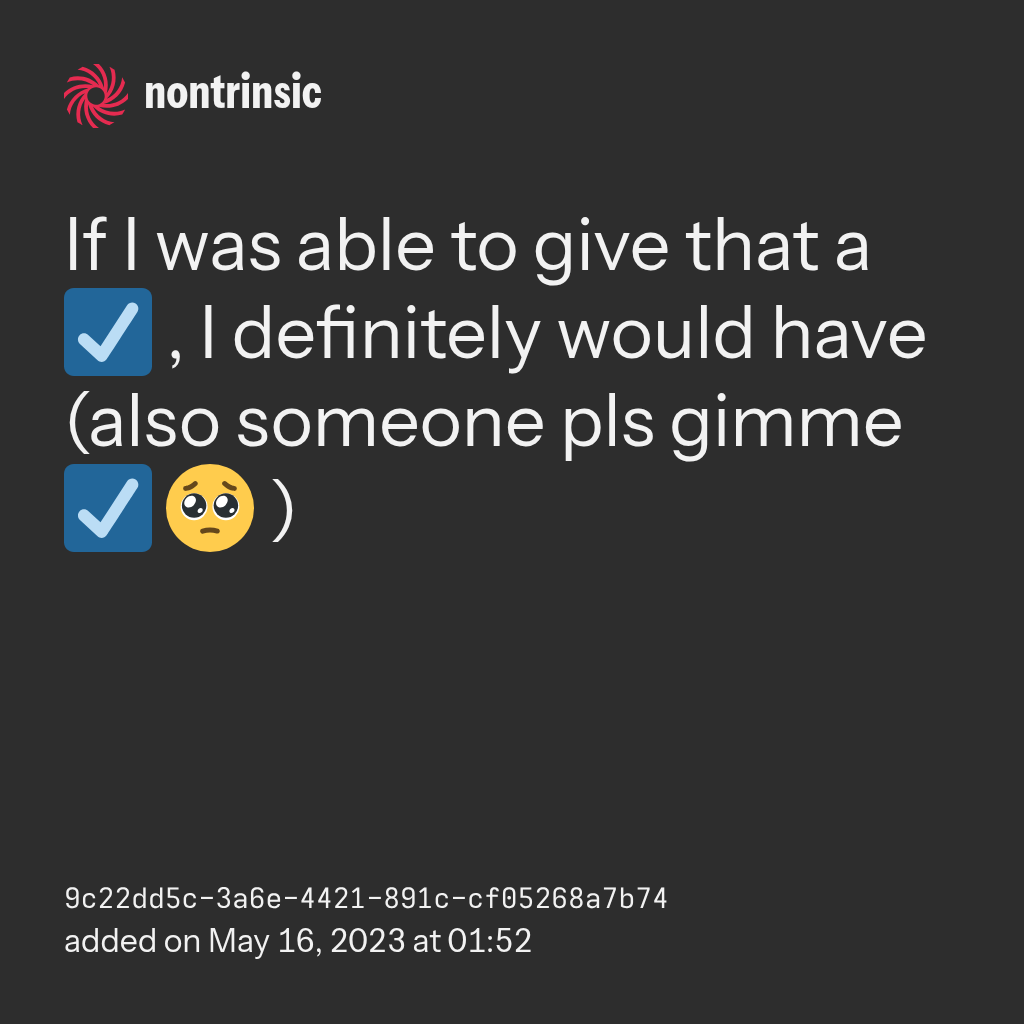The image size is (1024, 1024).
Task: Click the "nontrinsic" brand name
Action: (x=233, y=95)
